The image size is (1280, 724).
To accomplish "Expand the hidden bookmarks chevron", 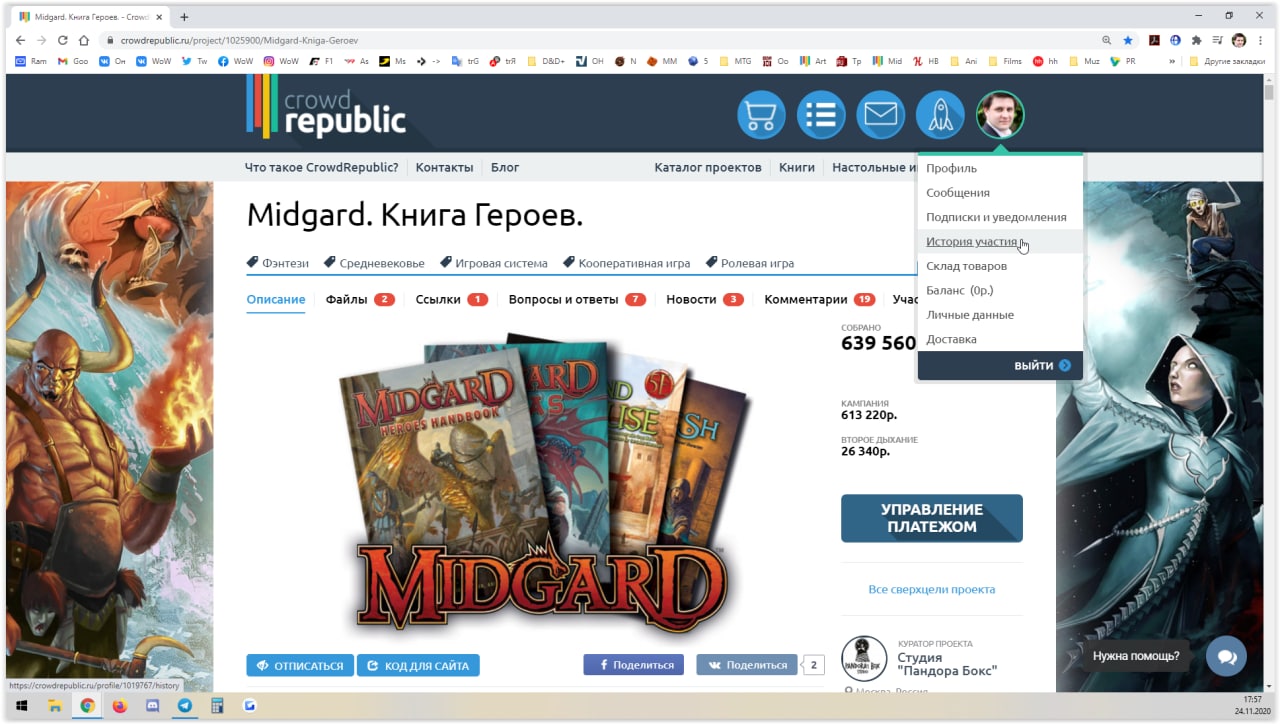I will pyautogui.click(x=1172, y=61).
